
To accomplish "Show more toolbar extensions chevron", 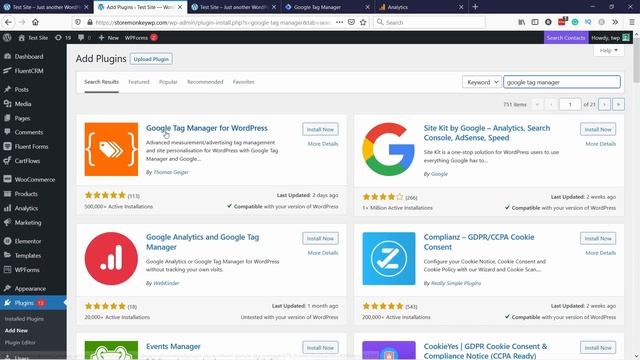I will pyautogui.click(x=615, y=22).
